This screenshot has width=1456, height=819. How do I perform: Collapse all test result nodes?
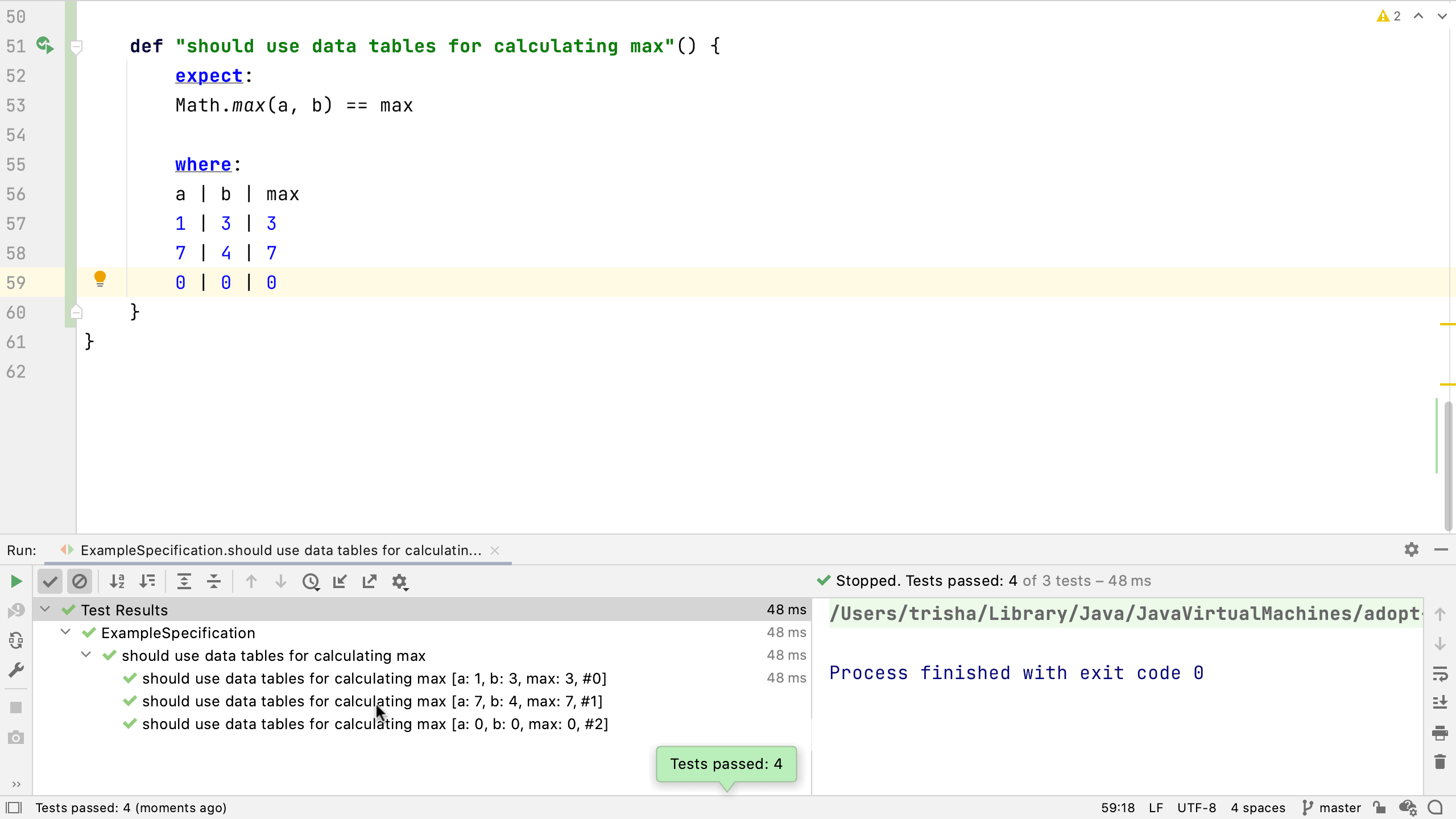pyautogui.click(x=214, y=581)
